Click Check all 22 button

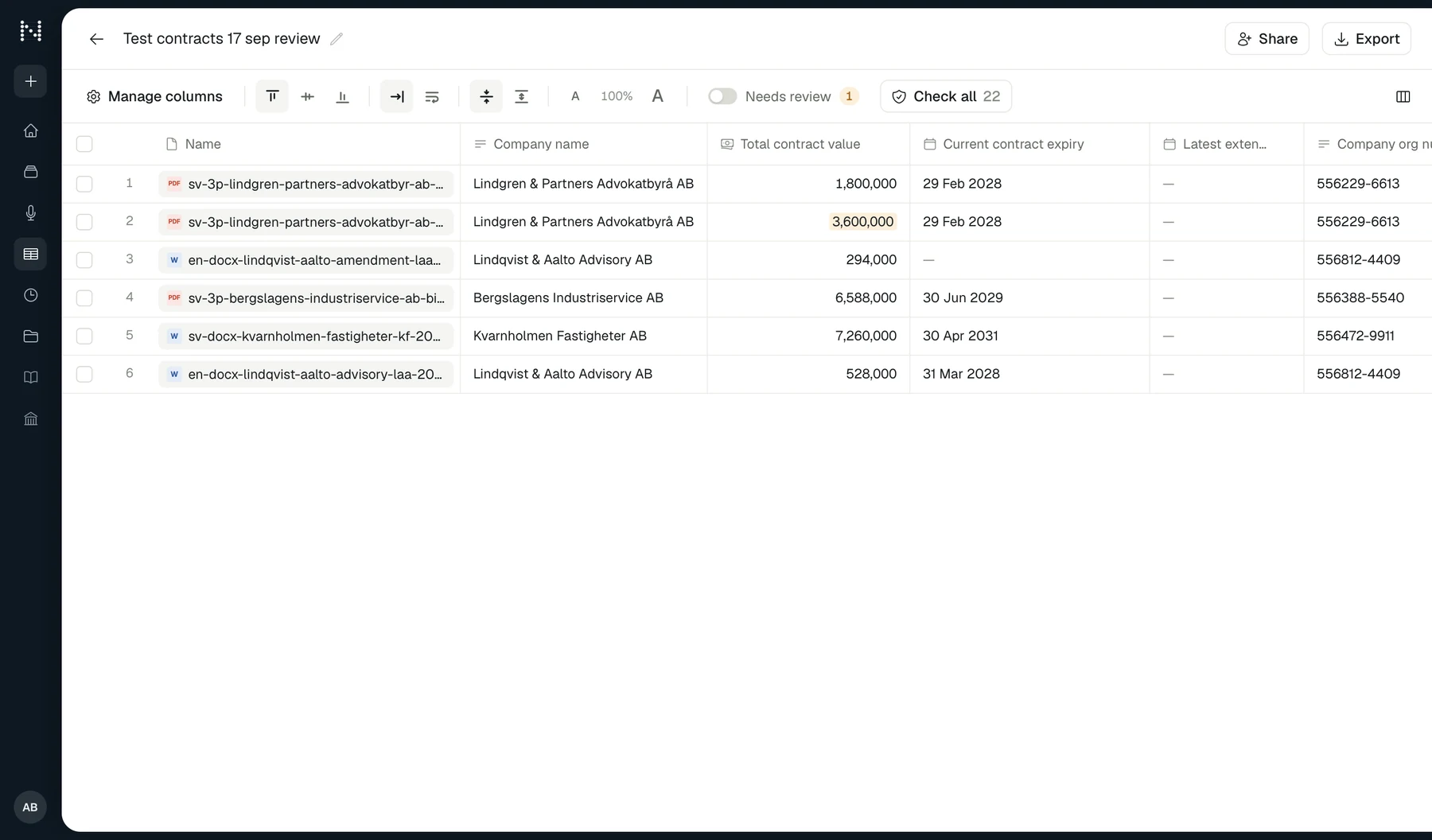pyautogui.click(x=946, y=96)
